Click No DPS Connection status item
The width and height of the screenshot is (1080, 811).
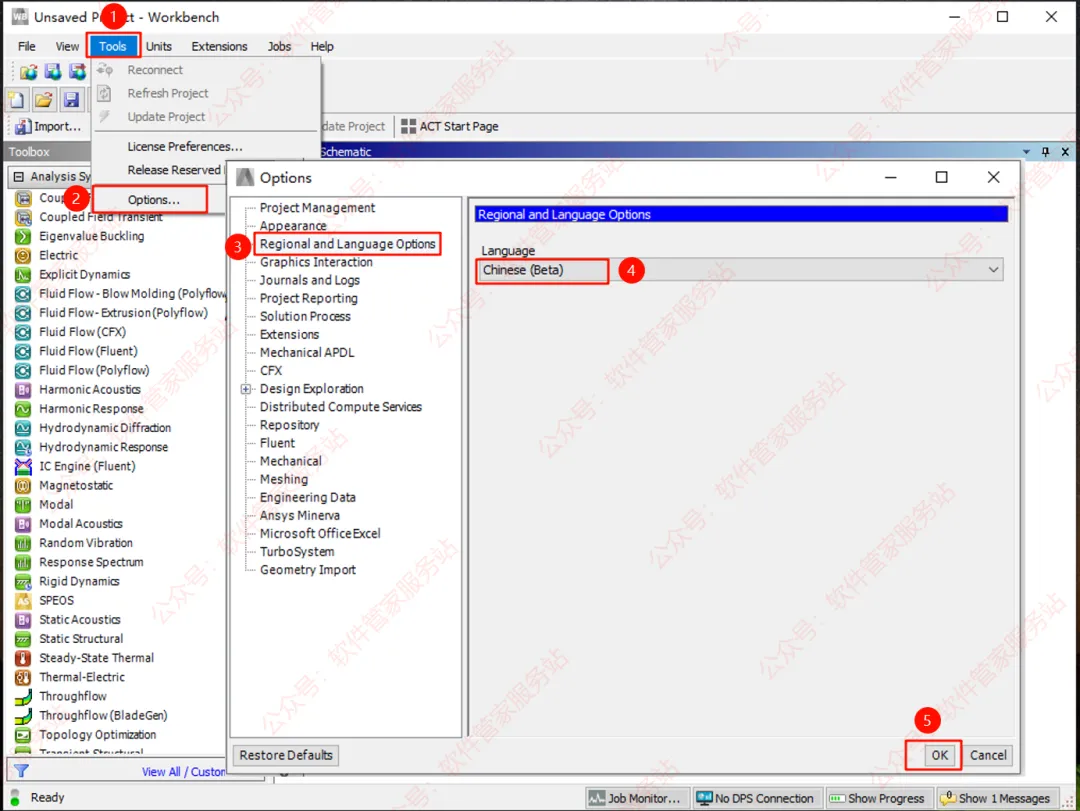tap(756, 799)
